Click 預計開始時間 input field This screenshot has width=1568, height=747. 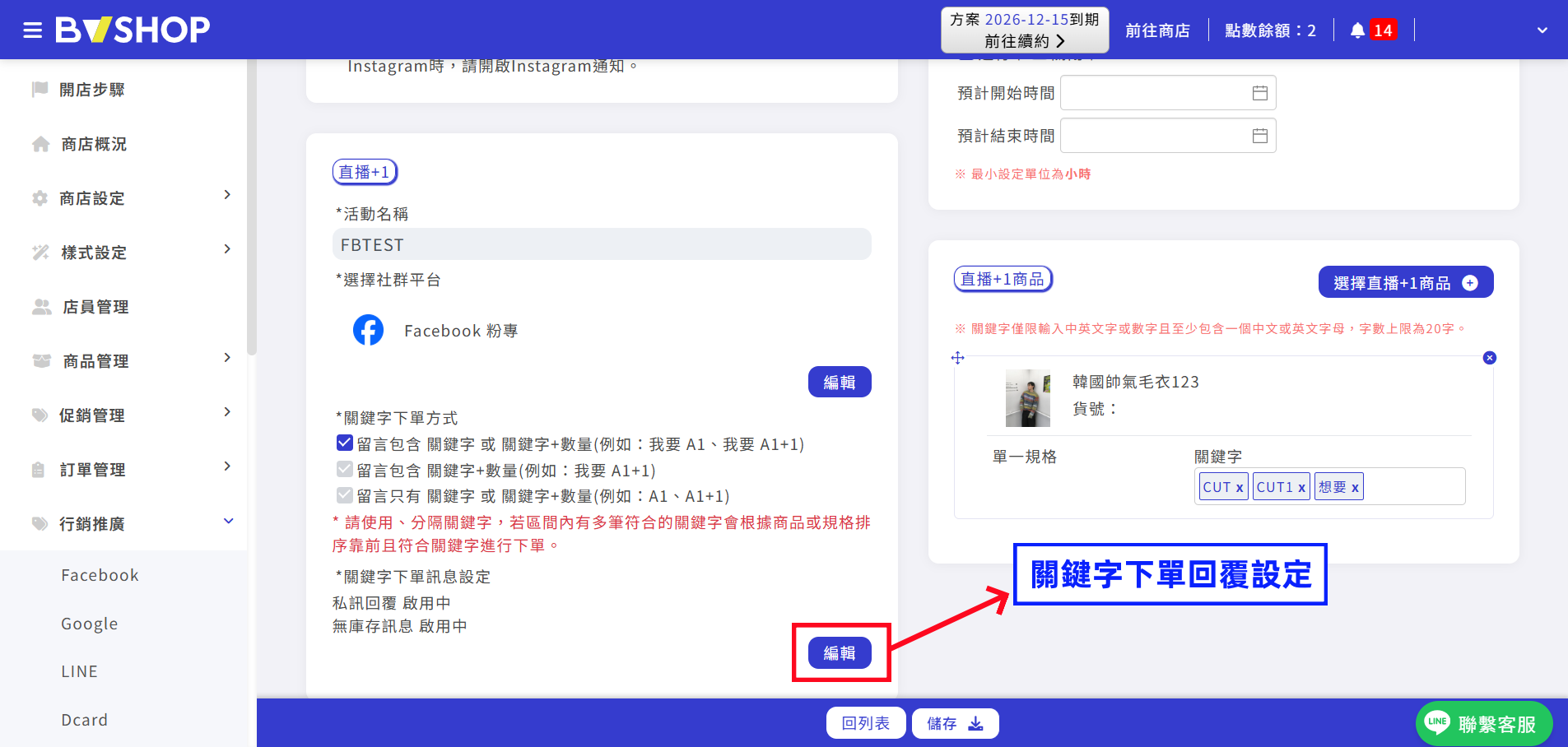1168,93
